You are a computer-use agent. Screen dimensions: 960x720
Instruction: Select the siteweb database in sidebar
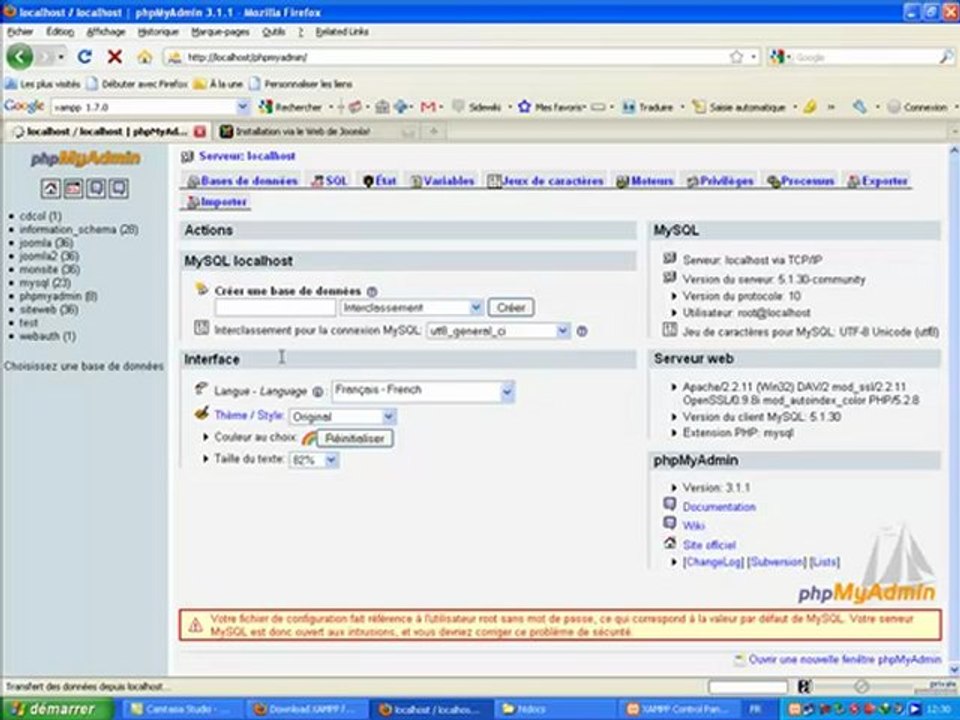49,309
